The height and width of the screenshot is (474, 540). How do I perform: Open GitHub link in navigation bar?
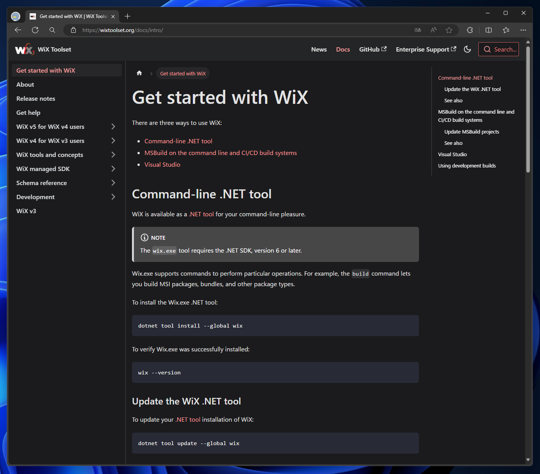[x=373, y=50]
